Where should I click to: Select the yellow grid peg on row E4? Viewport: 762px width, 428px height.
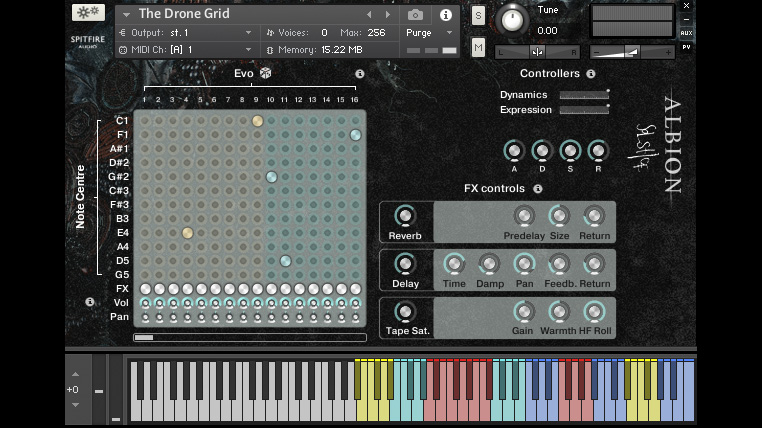pyautogui.click(x=187, y=233)
